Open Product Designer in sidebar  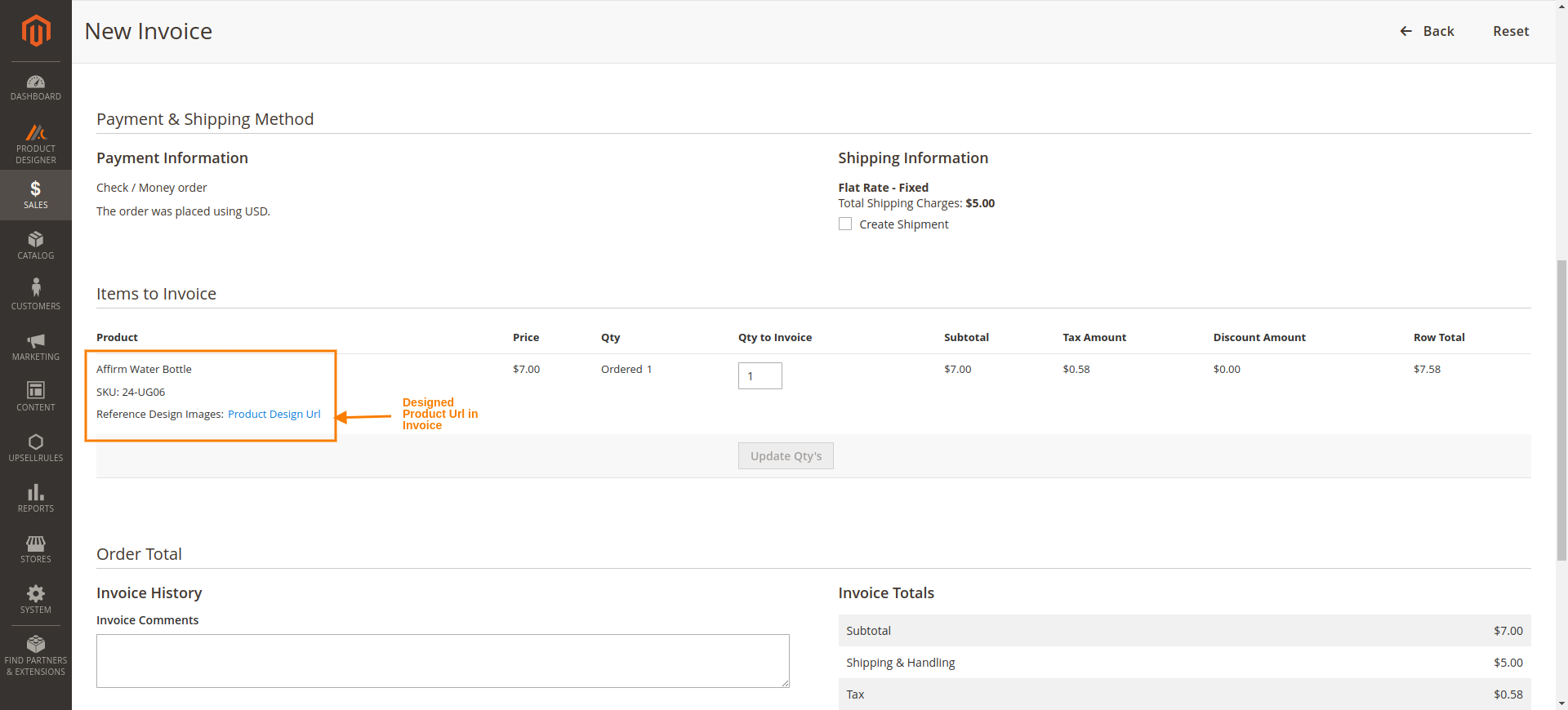pyautogui.click(x=36, y=144)
